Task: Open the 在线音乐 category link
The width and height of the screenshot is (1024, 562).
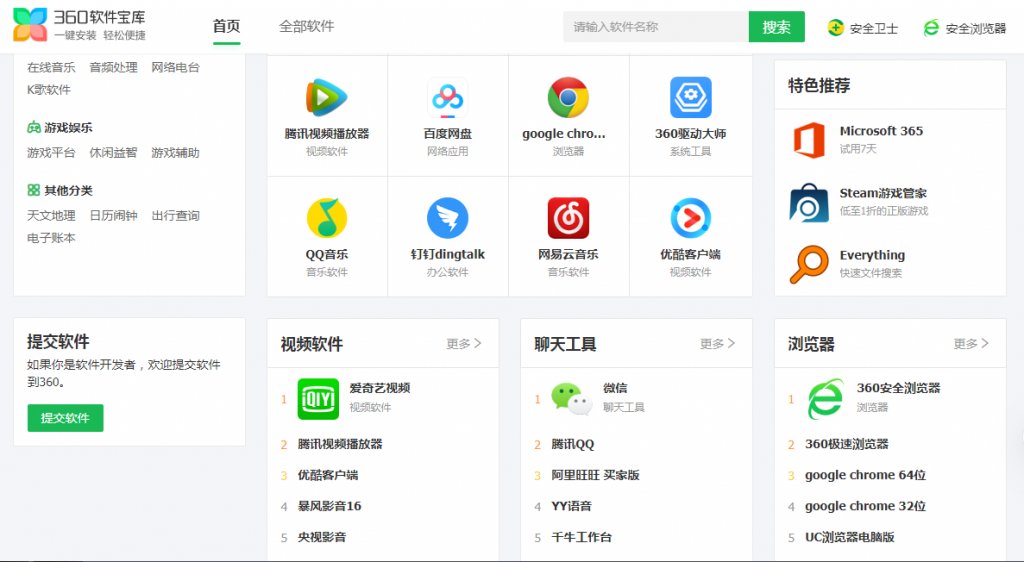Action: pyautogui.click(x=51, y=67)
